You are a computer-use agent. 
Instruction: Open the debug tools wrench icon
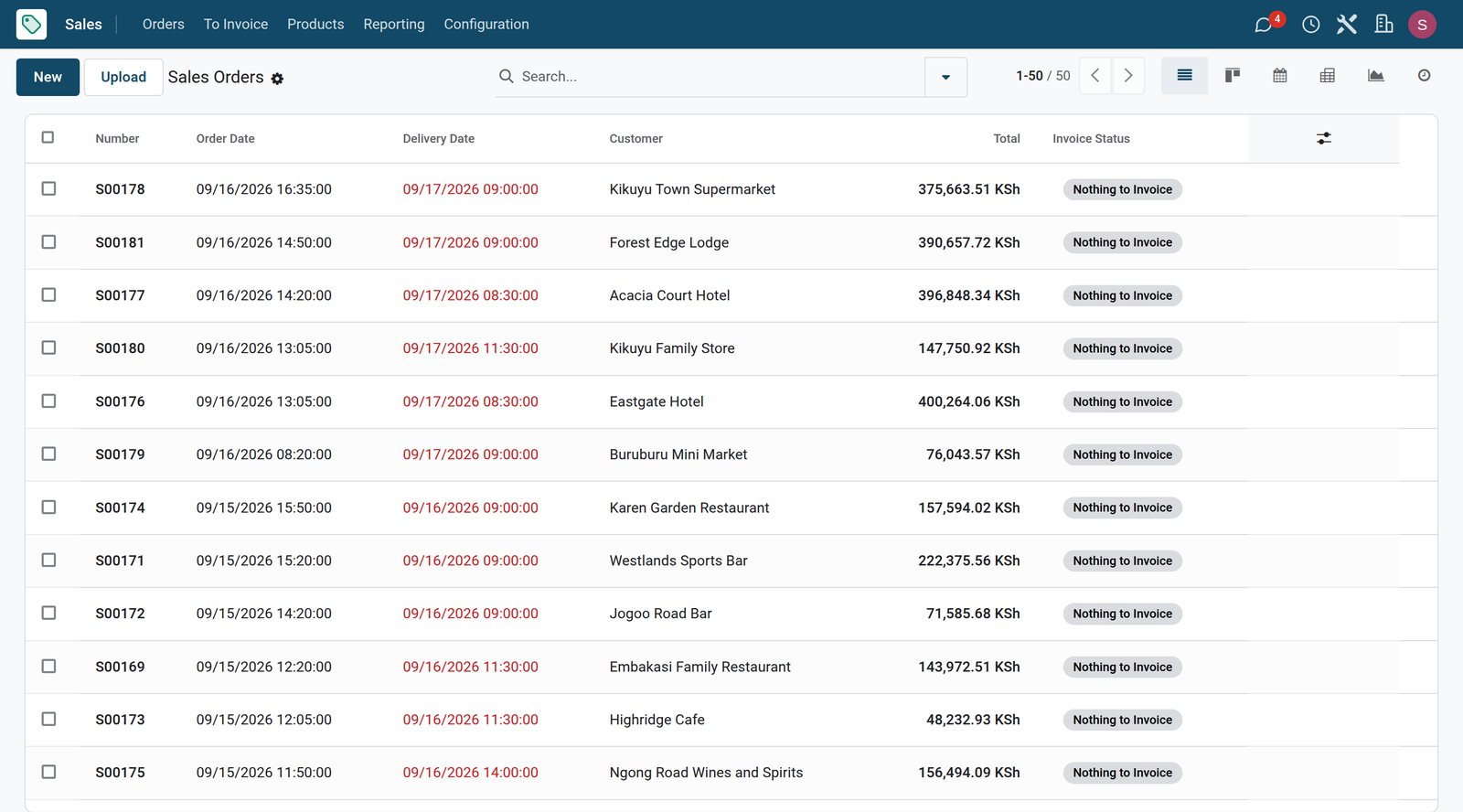click(x=1346, y=25)
